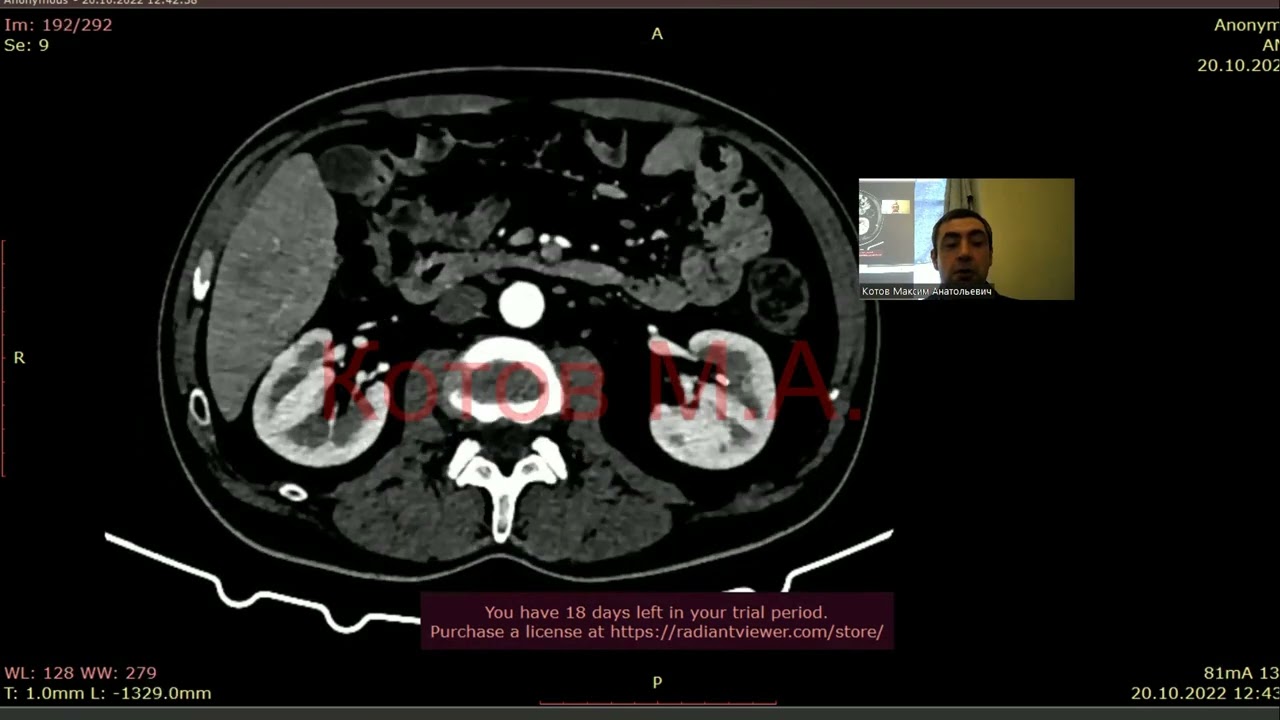
Task: Click the patient label 'Anonym' at top right
Action: (x=1246, y=25)
